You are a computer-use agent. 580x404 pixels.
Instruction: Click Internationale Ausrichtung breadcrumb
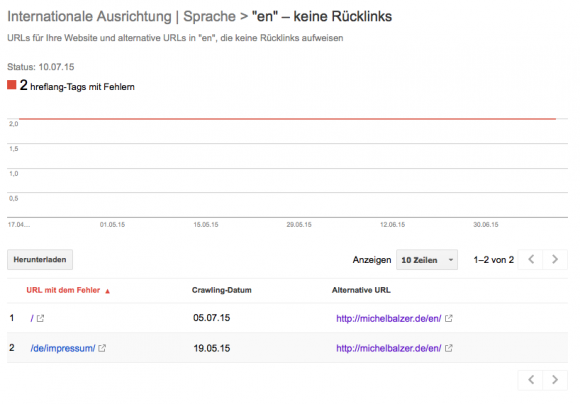point(89,17)
